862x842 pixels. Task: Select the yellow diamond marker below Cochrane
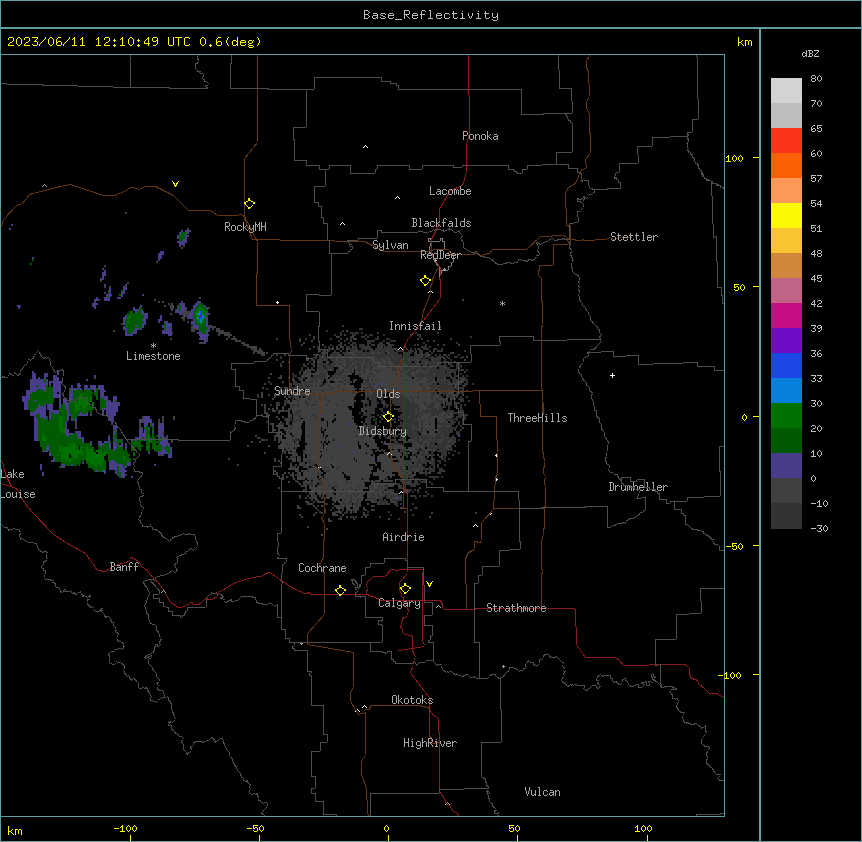click(x=340, y=590)
